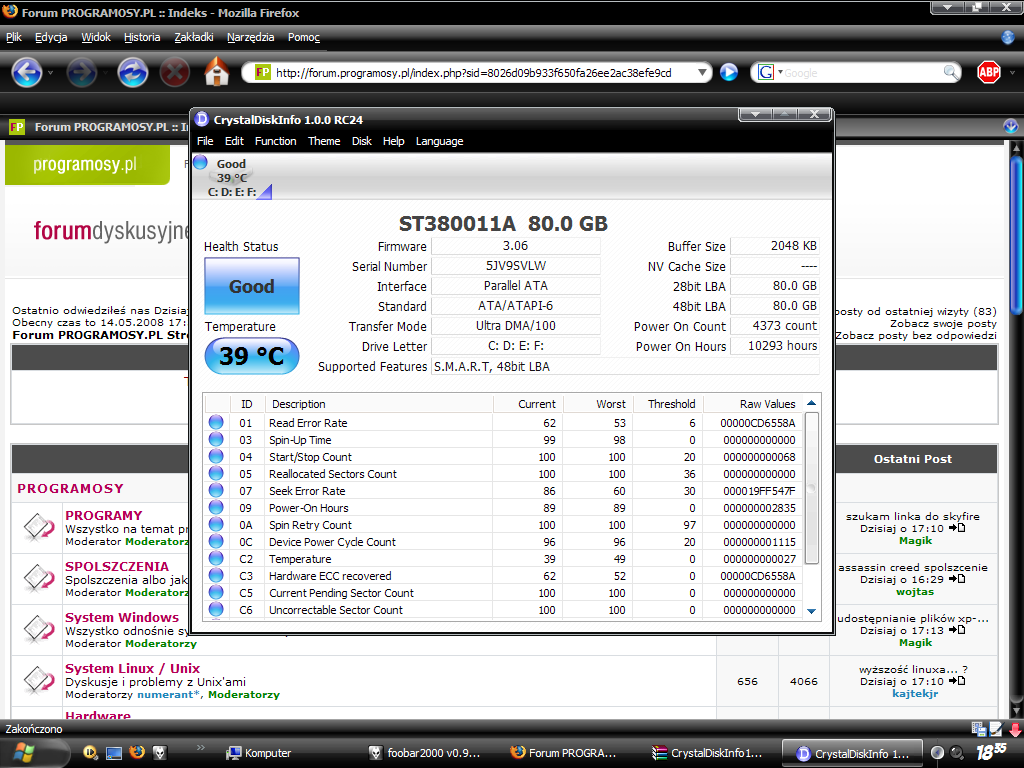Open the Adblock Plus ABP icon
Image resolution: width=1024 pixels, height=768 pixels.
989,72
